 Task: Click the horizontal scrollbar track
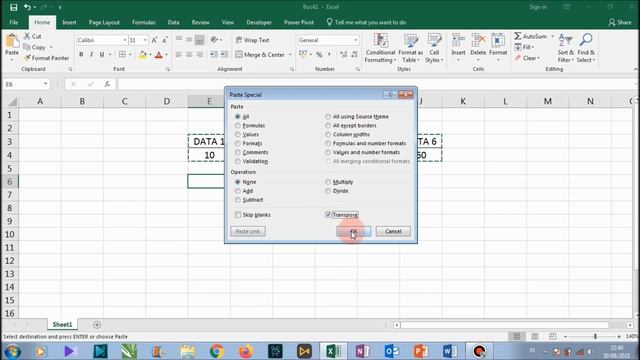coord(505,325)
